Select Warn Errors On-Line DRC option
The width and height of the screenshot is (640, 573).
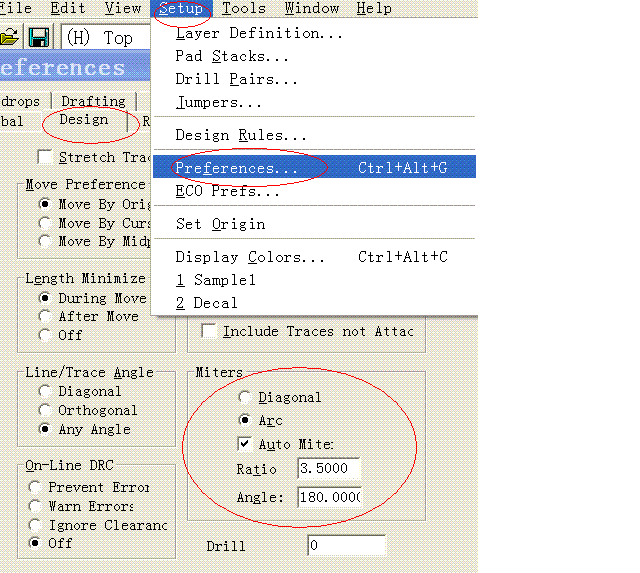pyautogui.click(x=35, y=506)
